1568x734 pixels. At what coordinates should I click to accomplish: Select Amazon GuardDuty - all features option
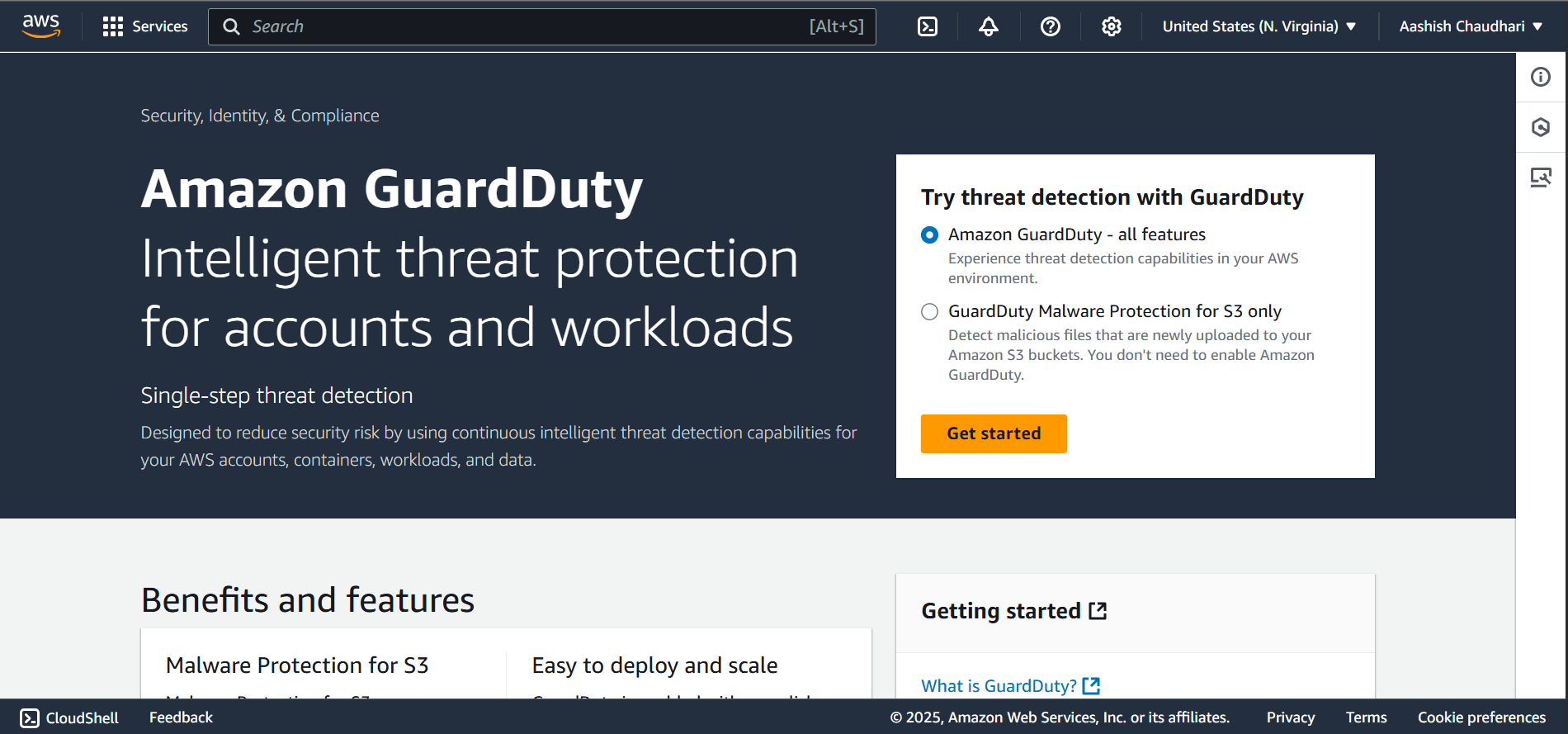tap(929, 235)
